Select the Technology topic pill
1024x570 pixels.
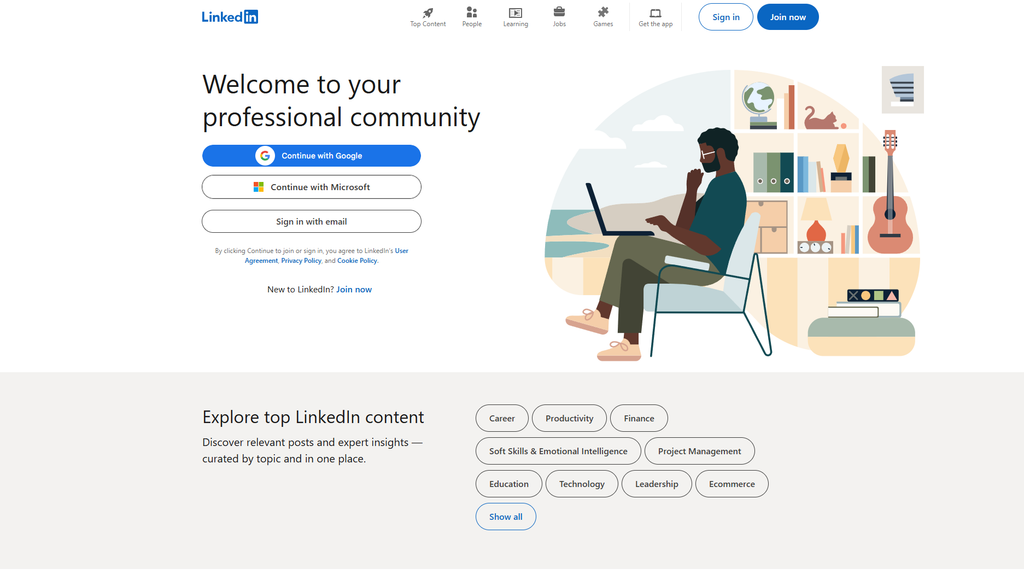click(x=582, y=484)
